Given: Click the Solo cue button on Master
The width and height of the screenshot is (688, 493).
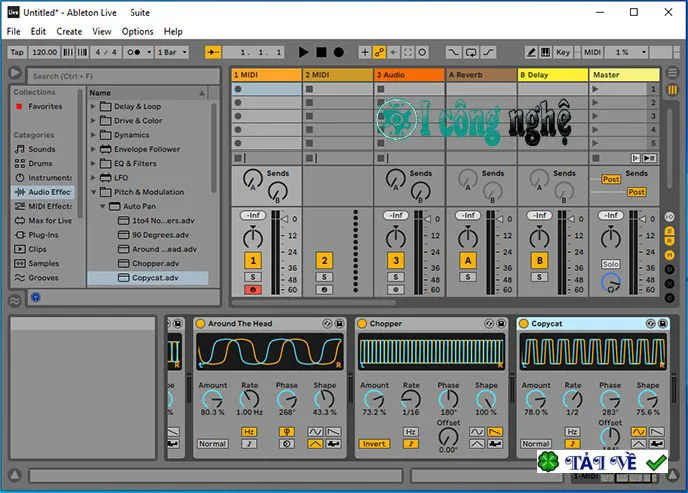Looking at the screenshot, I should (610, 264).
